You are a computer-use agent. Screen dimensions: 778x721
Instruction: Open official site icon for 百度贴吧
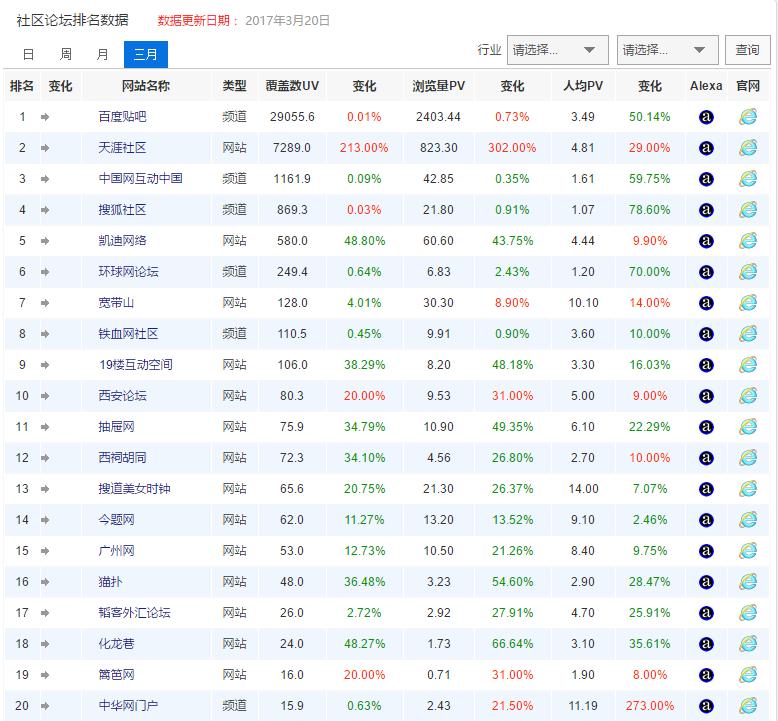pyautogui.click(x=748, y=117)
